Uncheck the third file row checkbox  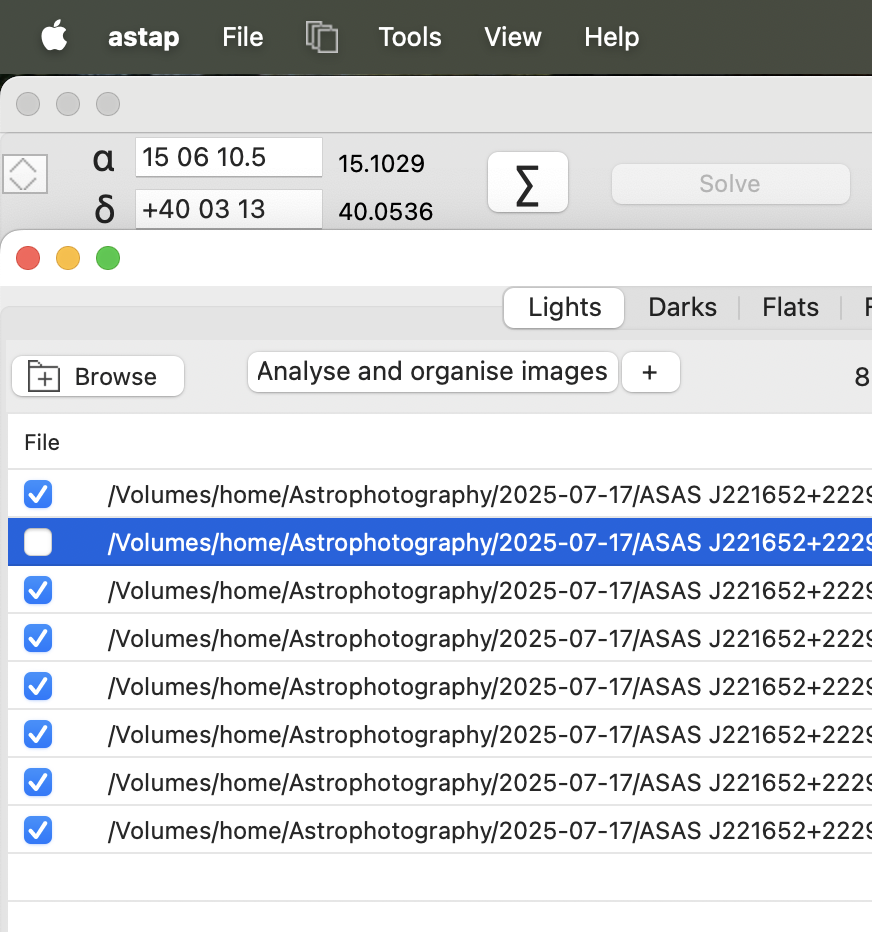pos(38,590)
